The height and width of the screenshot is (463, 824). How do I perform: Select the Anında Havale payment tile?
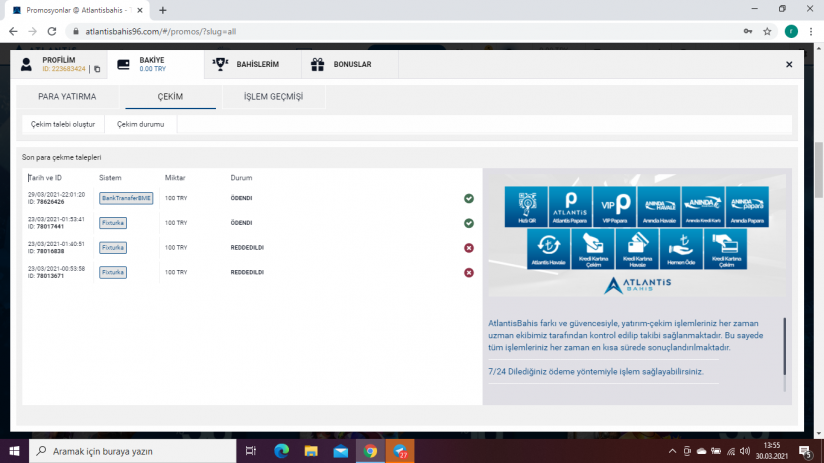click(659, 207)
